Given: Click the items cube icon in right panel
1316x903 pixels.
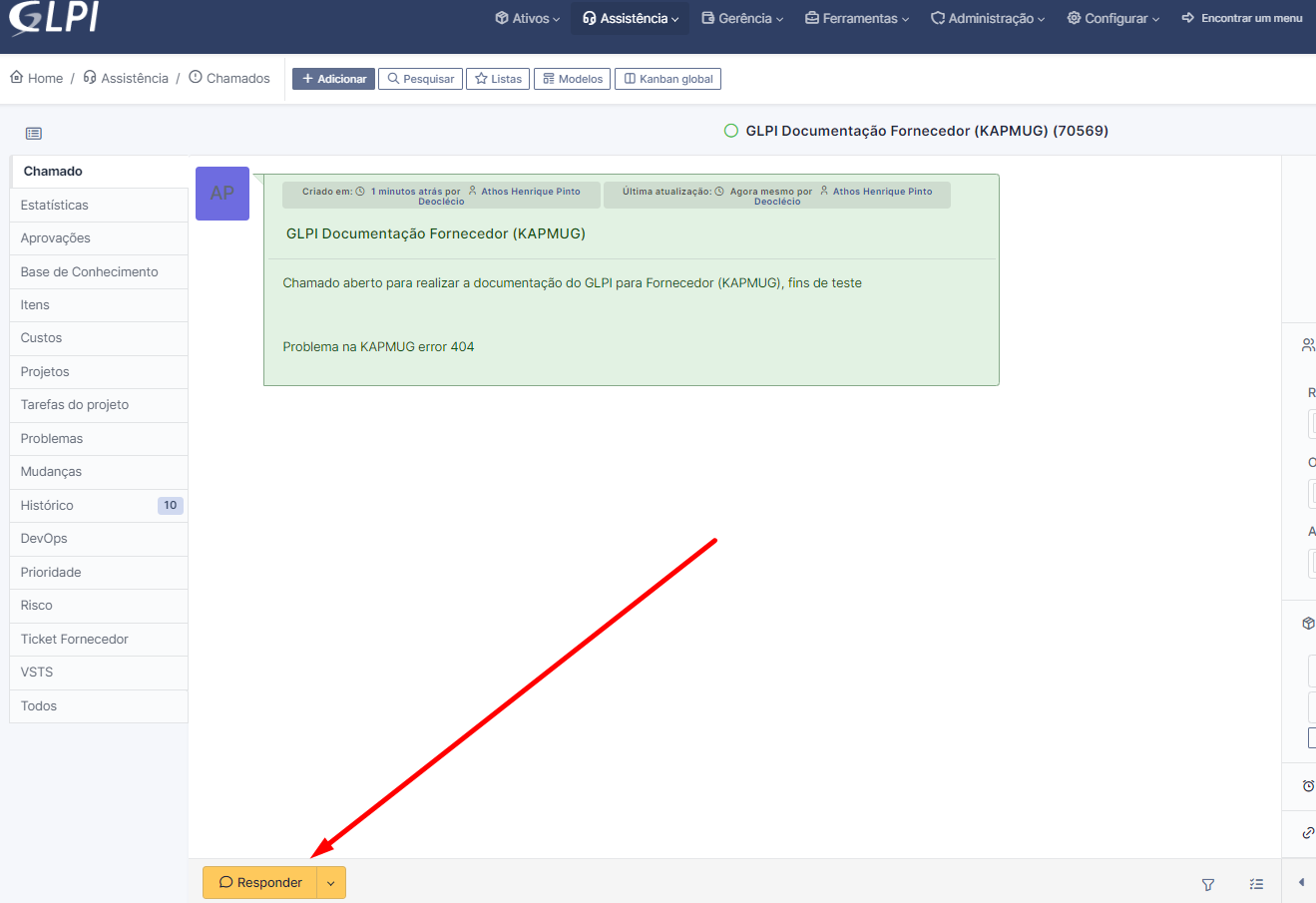Looking at the screenshot, I should pos(1308,624).
